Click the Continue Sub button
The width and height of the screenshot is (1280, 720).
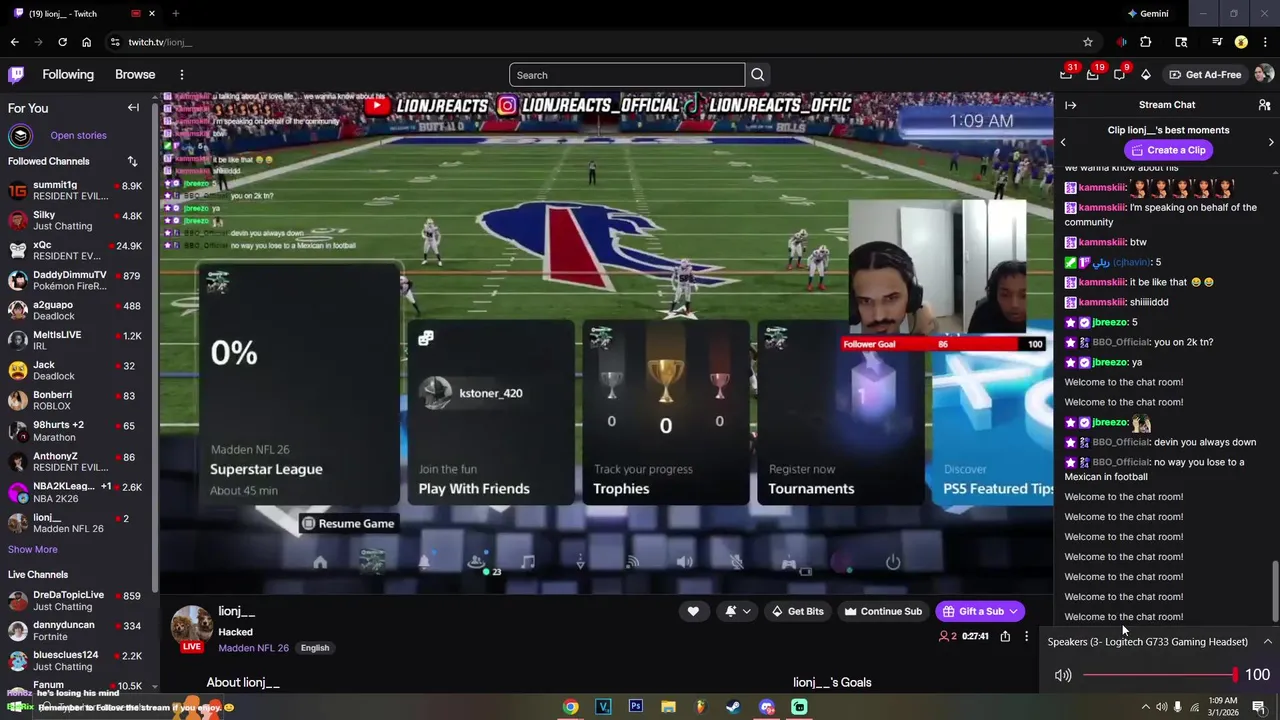[x=883, y=611]
